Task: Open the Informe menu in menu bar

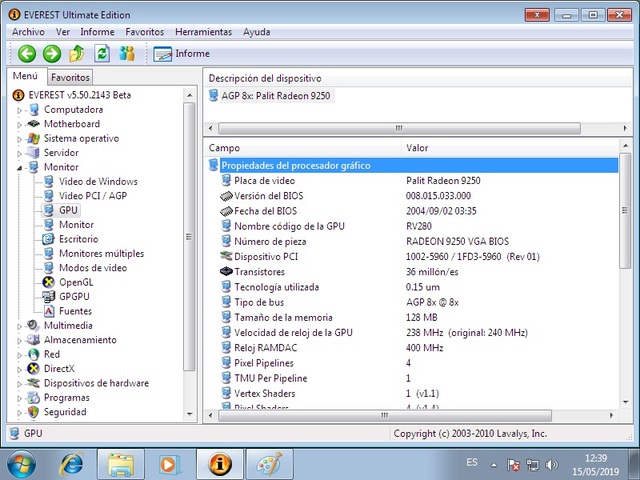Action: (97, 32)
